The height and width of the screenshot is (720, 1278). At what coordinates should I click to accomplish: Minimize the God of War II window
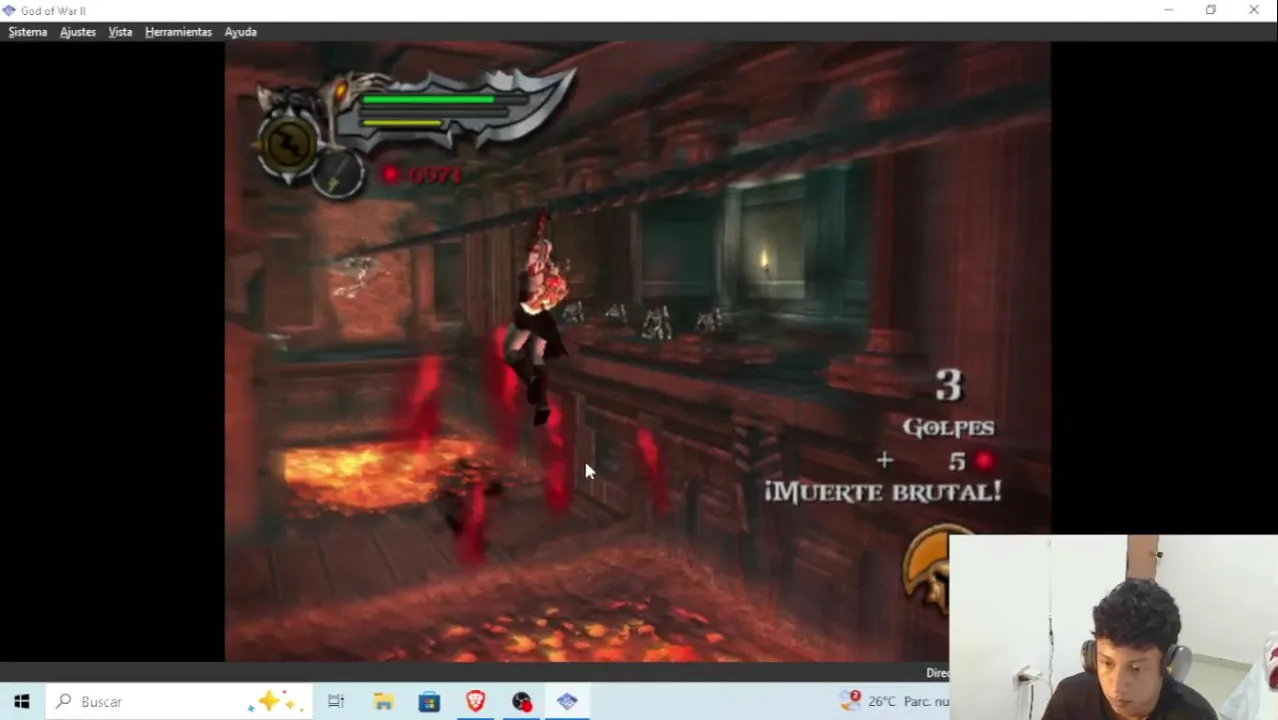pos(1169,10)
